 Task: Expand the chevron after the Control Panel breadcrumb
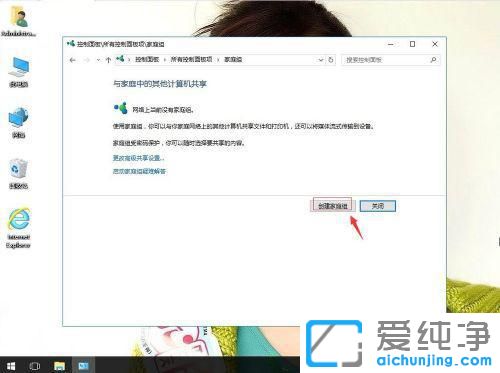point(165,60)
